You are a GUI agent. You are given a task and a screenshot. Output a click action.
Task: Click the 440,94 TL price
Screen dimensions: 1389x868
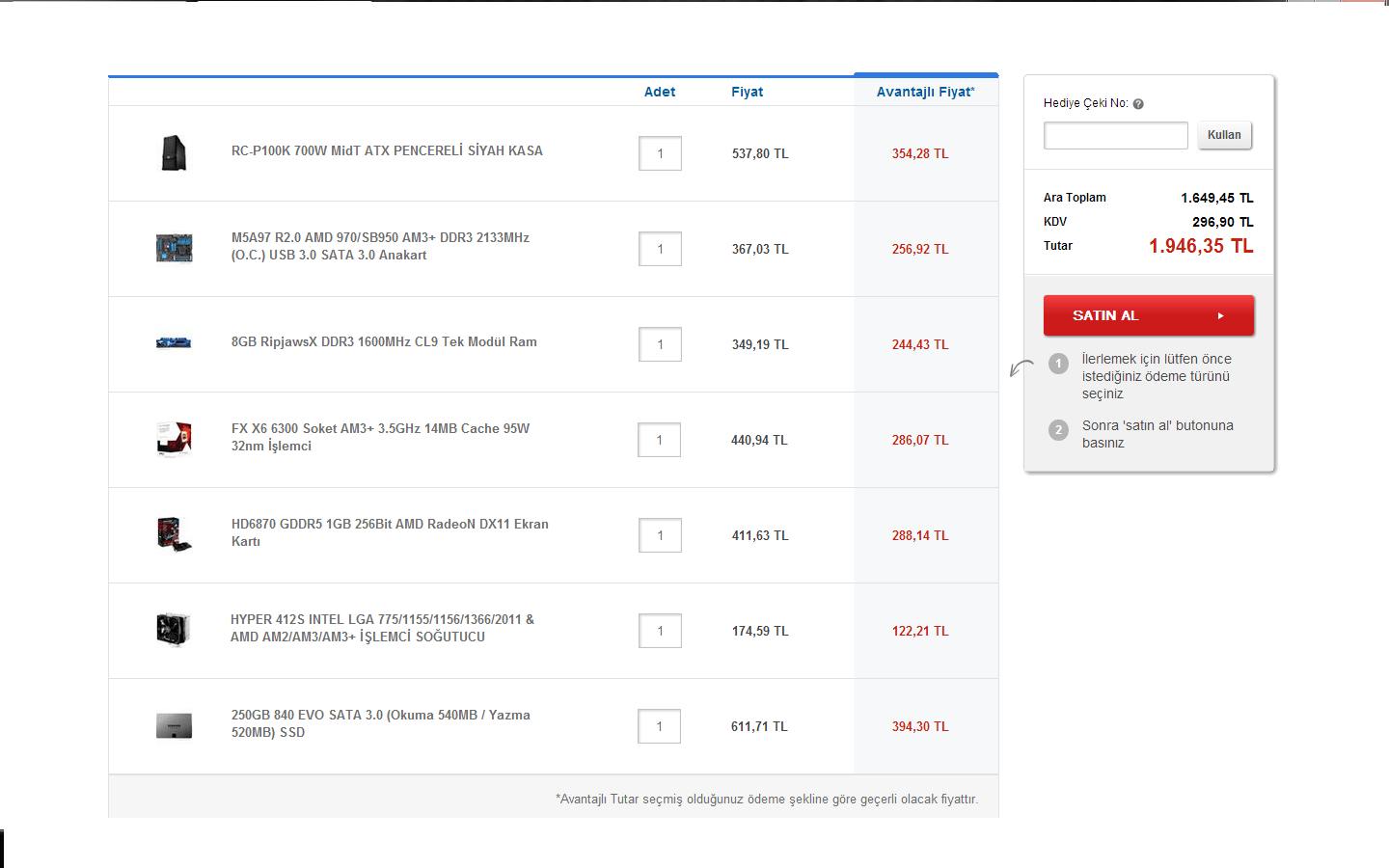pyautogui.click(x=759, y=440)
